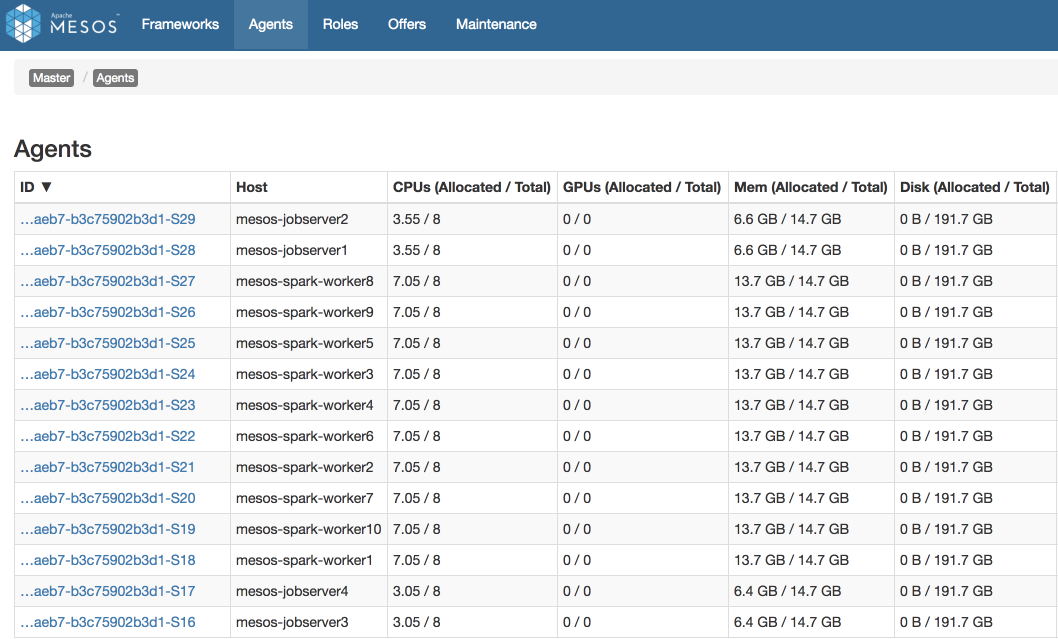1058x639 pixels.
Task: Switch to the Offers tab
Action: pos(407,24)
